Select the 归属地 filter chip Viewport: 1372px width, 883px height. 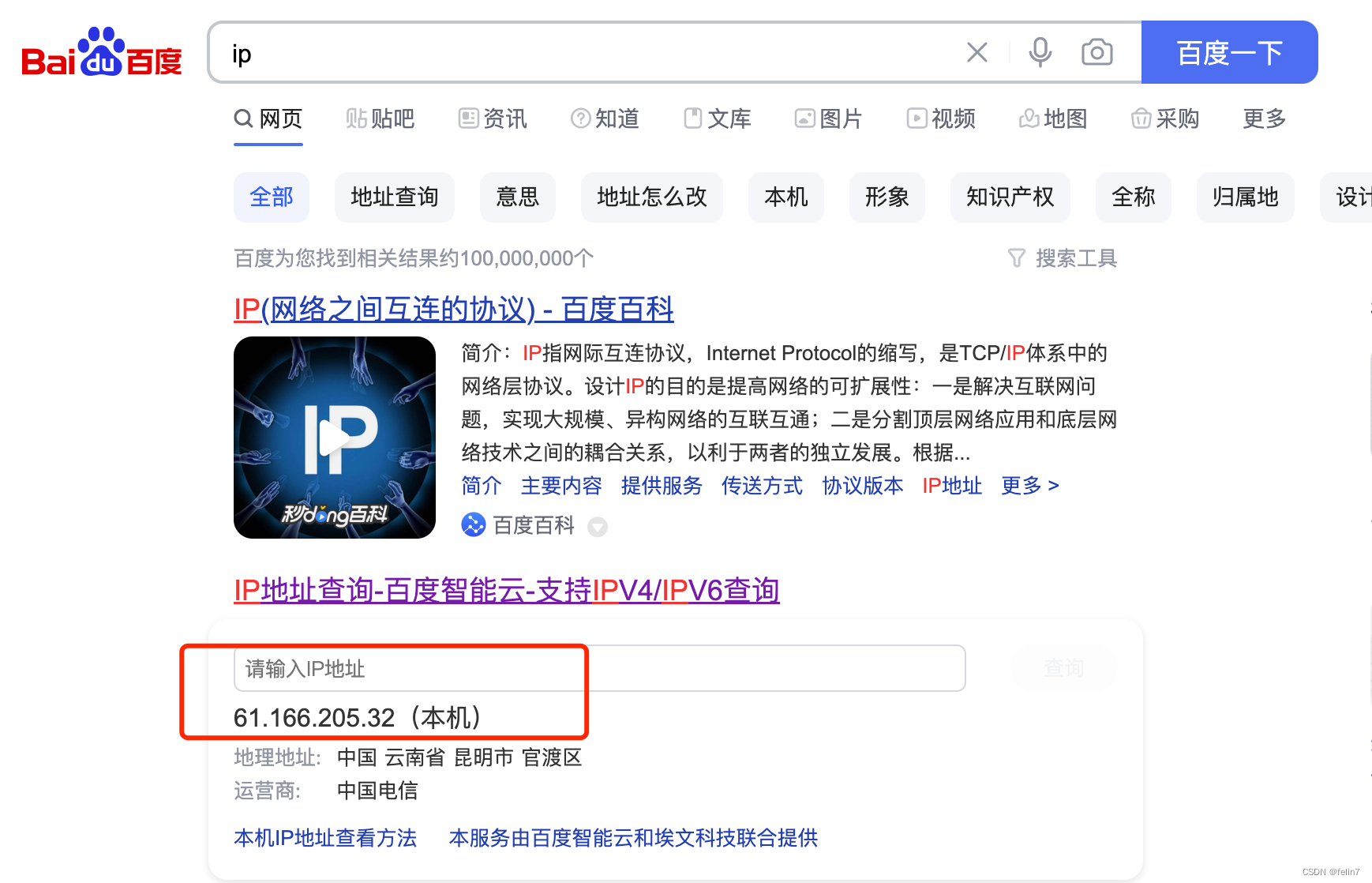click(x=1246, y=197)
